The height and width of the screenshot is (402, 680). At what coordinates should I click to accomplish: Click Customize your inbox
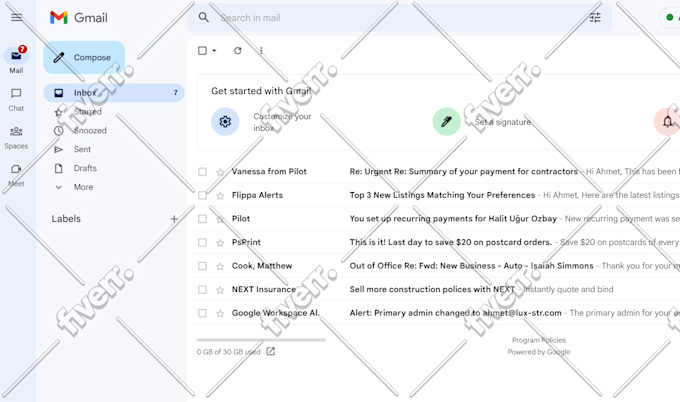(x=282, y=122)
